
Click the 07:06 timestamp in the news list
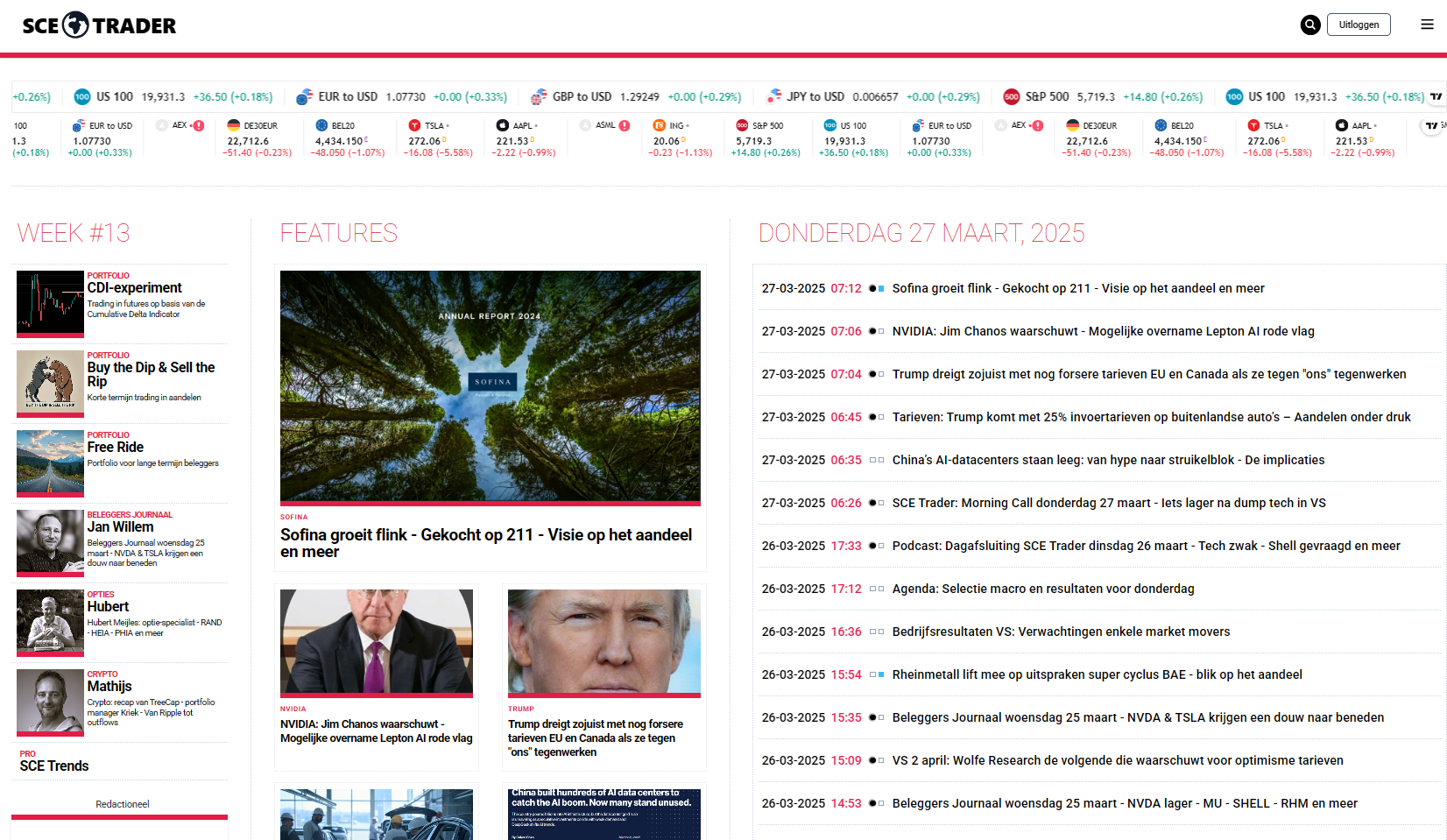(846, 331)
